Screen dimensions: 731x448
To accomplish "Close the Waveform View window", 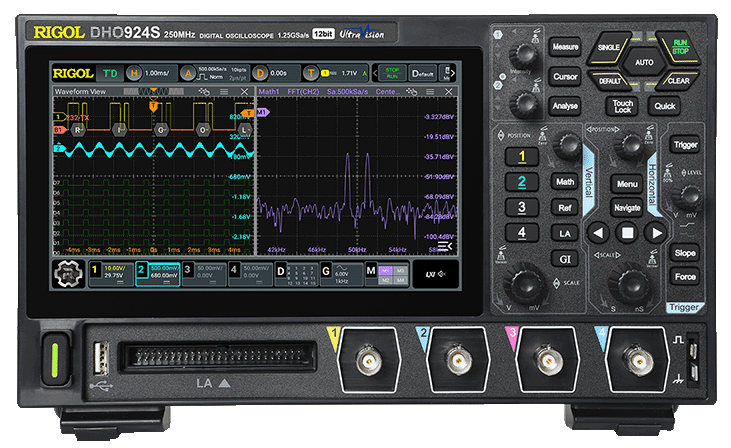I will 246,92.
